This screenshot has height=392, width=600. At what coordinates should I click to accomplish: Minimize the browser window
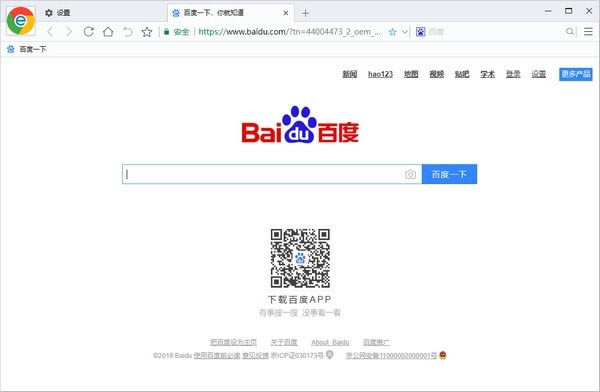[x=548, y=11]
